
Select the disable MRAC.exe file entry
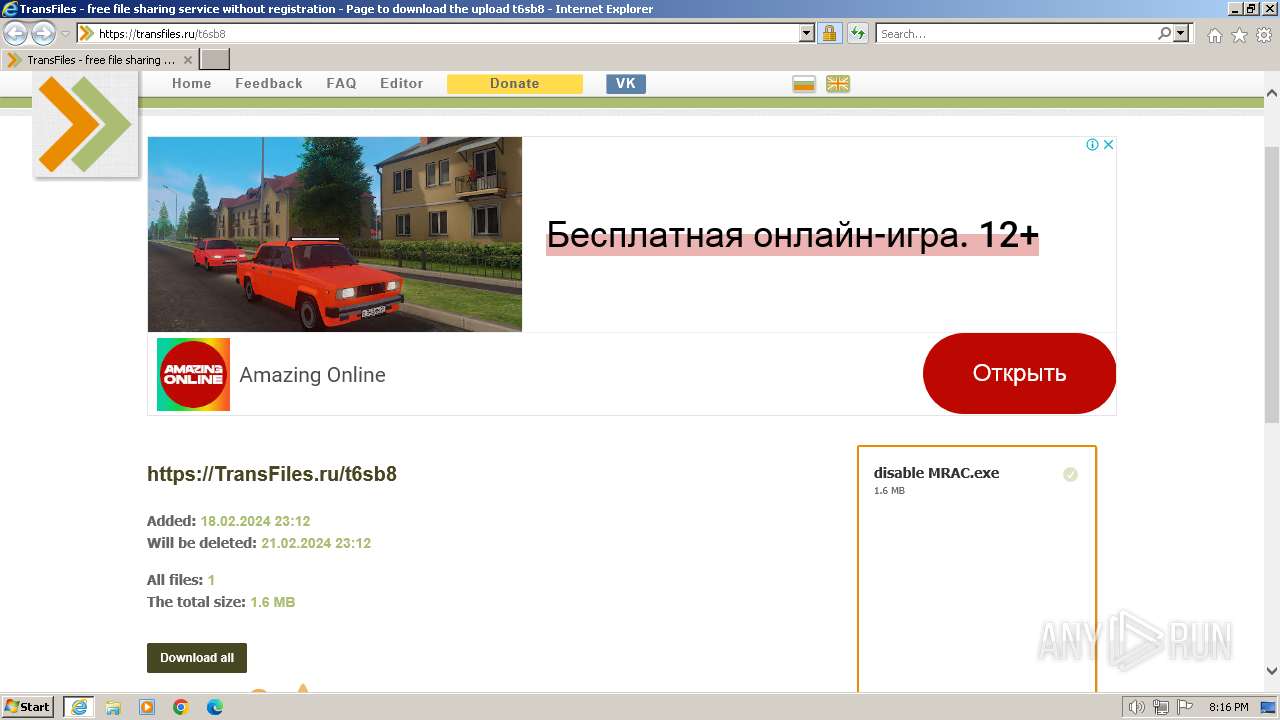[936, 473]
